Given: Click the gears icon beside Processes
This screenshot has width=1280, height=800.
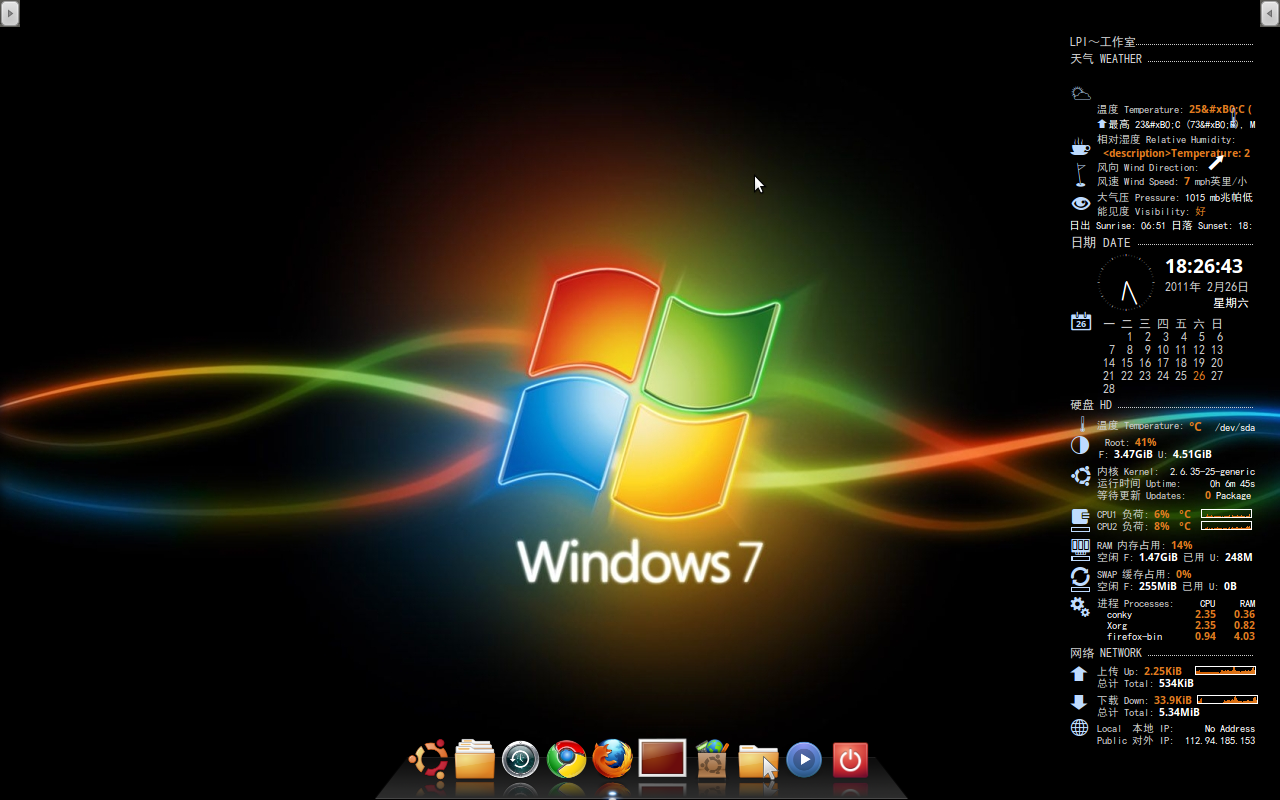Looking at the screenshot, I should coord(1080,606).
